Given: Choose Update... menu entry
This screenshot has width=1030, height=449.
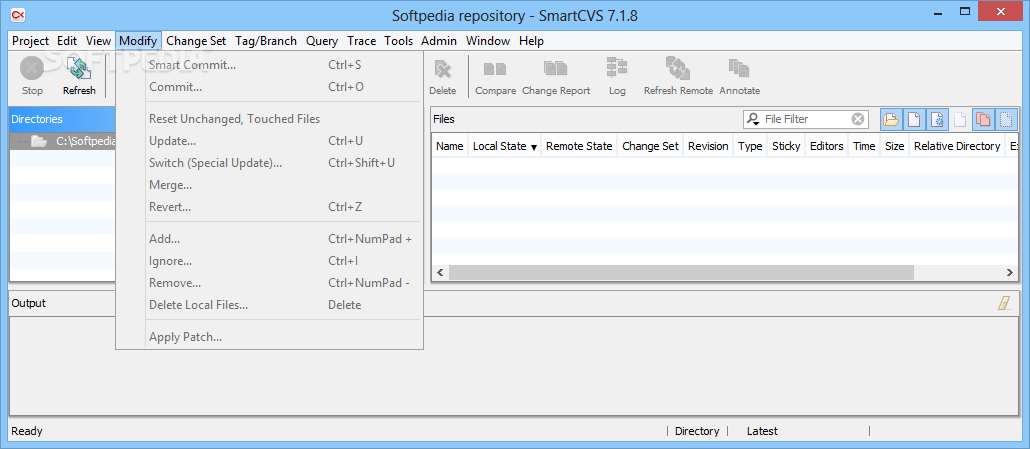Looking at the screenshot, I should [269, 140].
